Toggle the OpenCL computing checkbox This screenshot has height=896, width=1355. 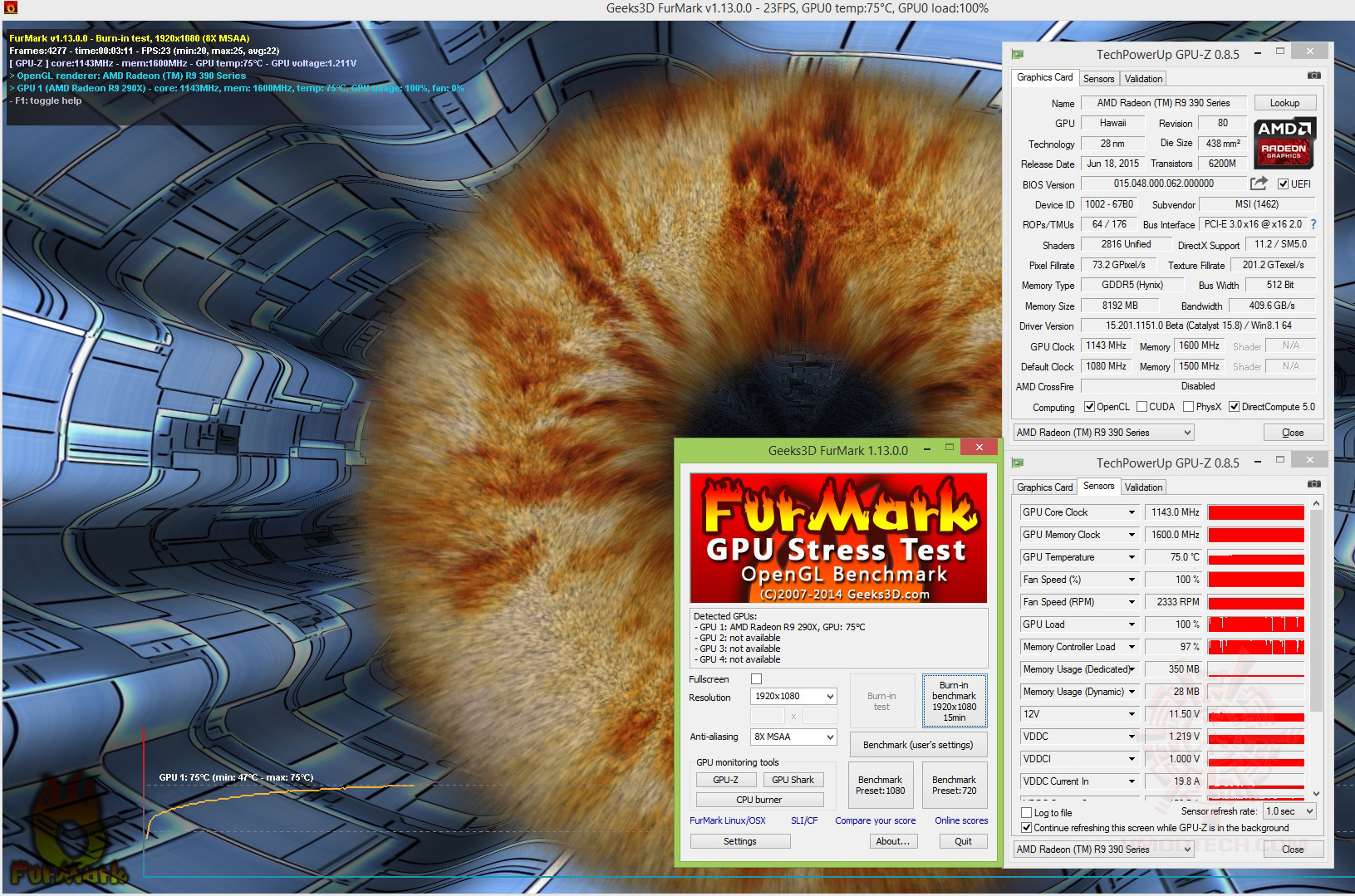click(1089, 407)
